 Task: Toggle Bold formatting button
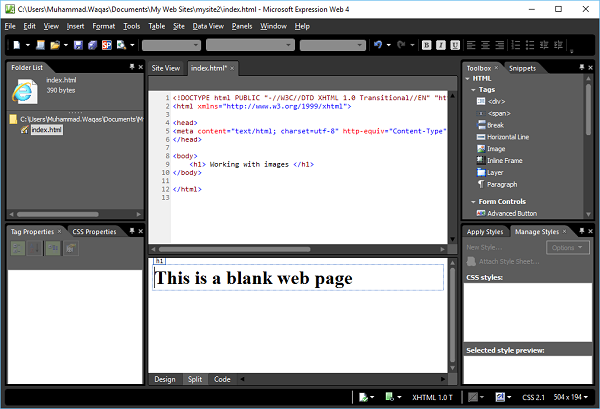pos(426,45)
